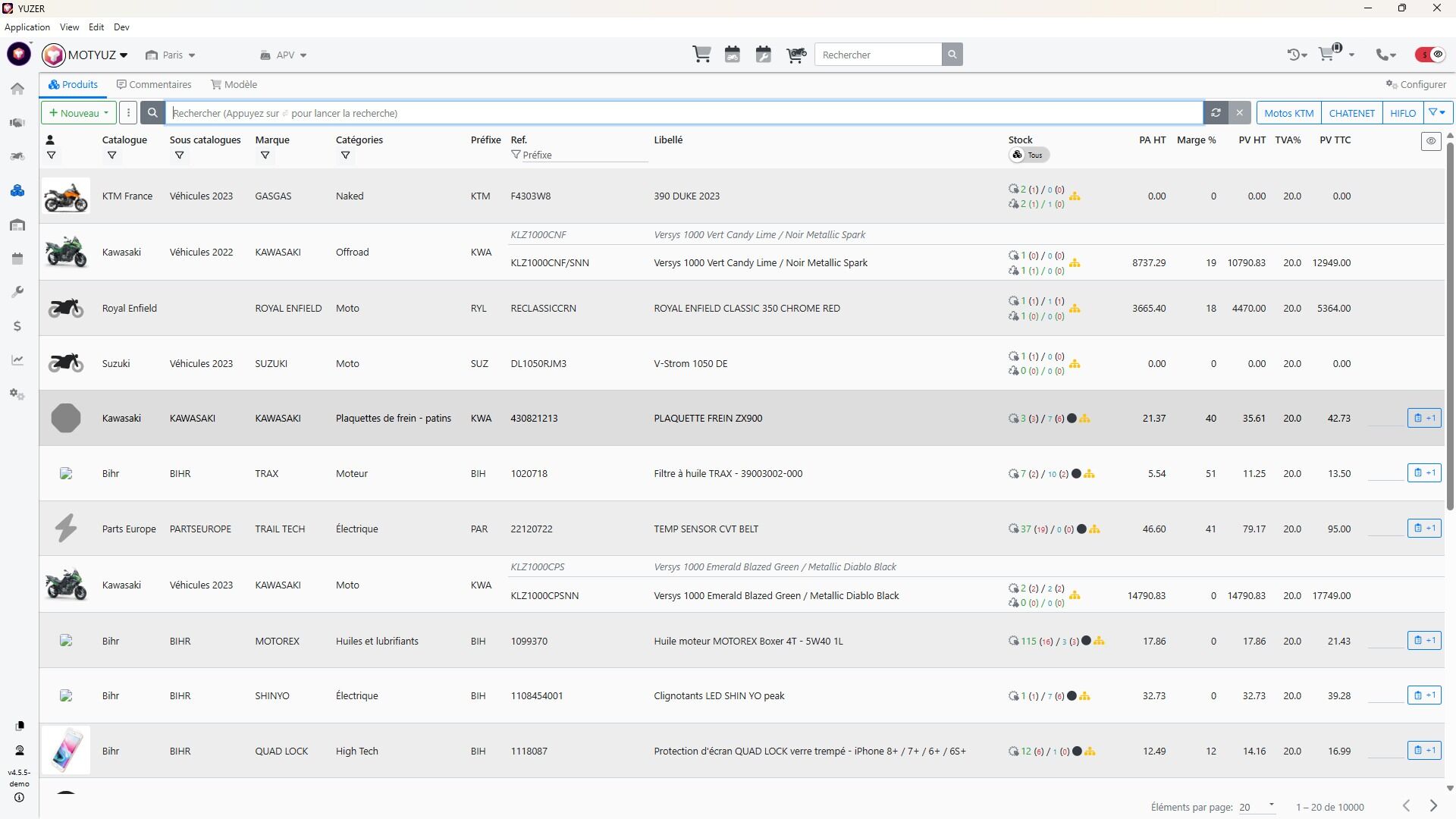Toggle the Stock 'Tous' switch
1456x819 pixels.
pos(1028,155)
